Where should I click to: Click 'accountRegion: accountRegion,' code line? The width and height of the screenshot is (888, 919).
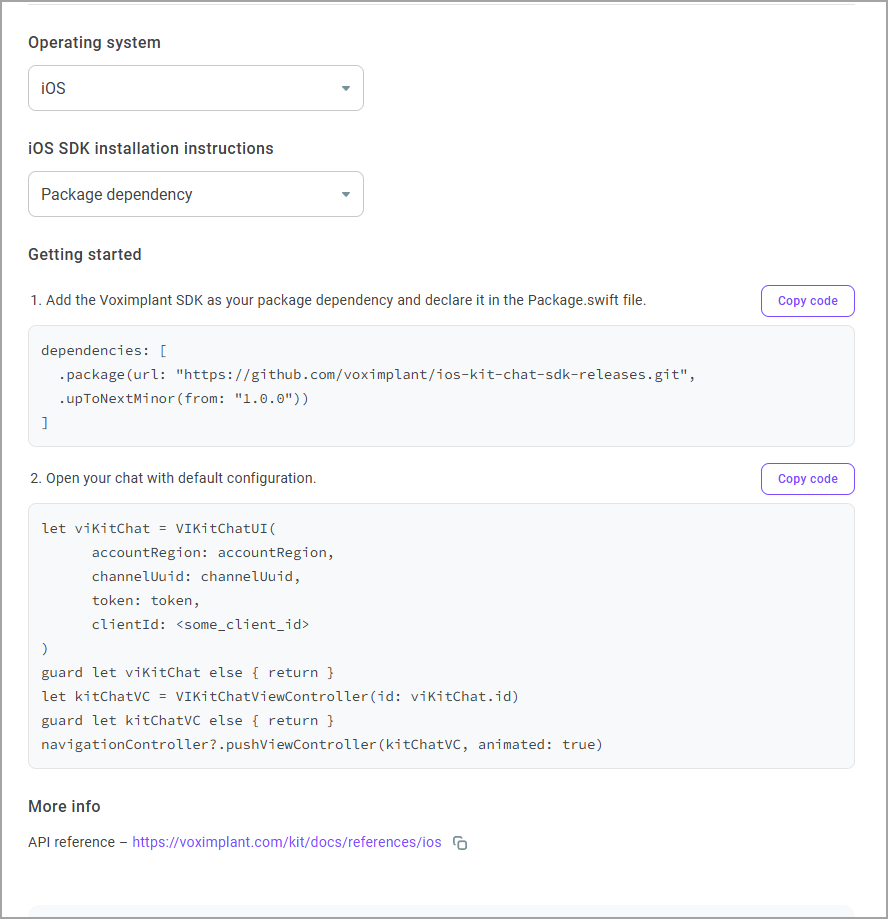click(x=213, y=553)
